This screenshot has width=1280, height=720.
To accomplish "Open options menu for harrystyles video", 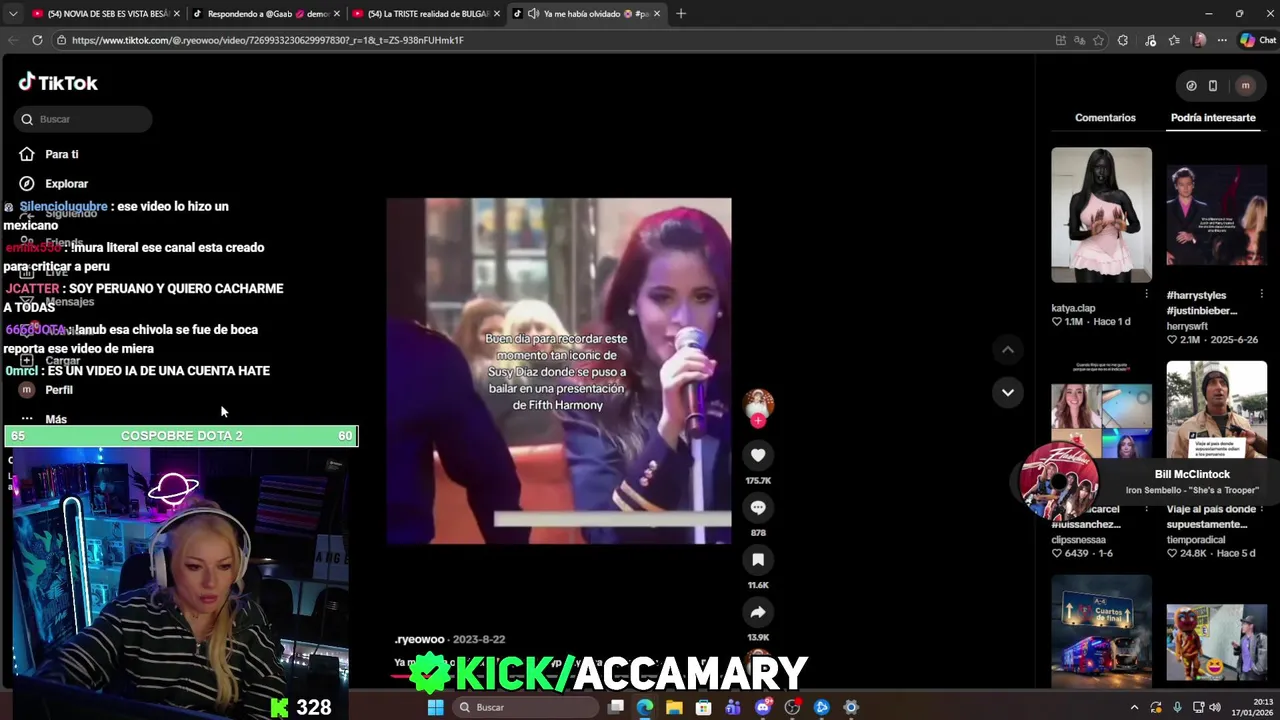I will point(1261,294).
